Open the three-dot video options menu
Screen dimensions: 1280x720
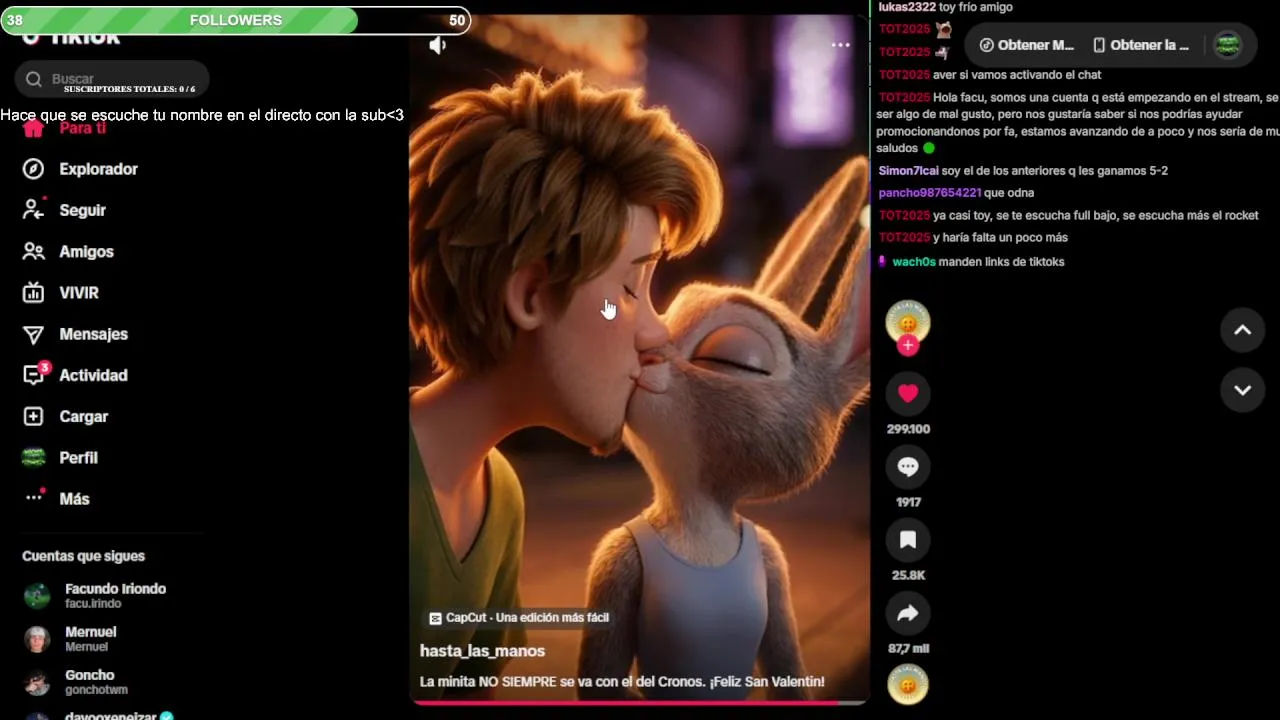840,45
